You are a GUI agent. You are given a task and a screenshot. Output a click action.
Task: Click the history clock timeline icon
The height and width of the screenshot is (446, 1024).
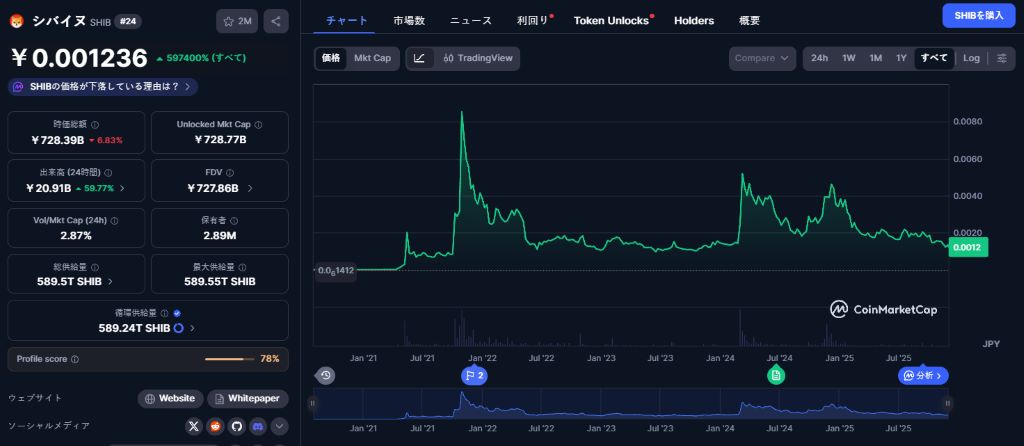point(325,375)
